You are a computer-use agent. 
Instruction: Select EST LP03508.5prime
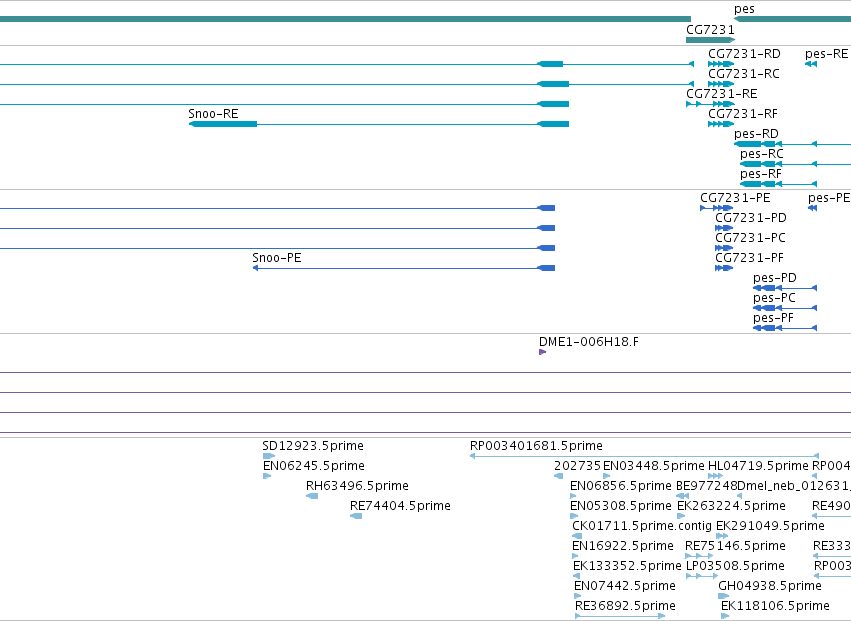pyautogui.click(x=735, y=566)
